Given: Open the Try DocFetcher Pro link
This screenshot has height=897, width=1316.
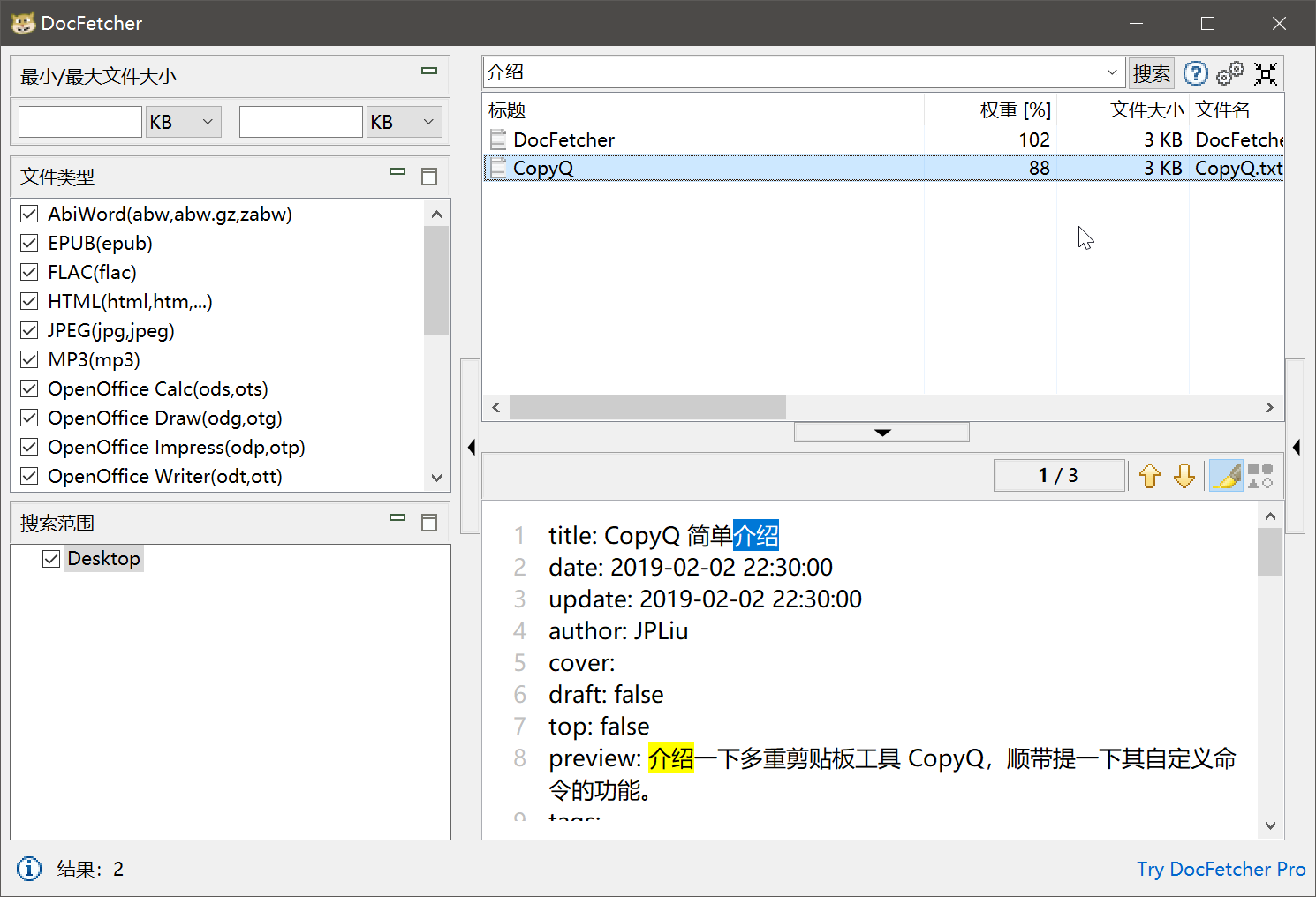Looking at the screenshot, I should coord(1221,869).
